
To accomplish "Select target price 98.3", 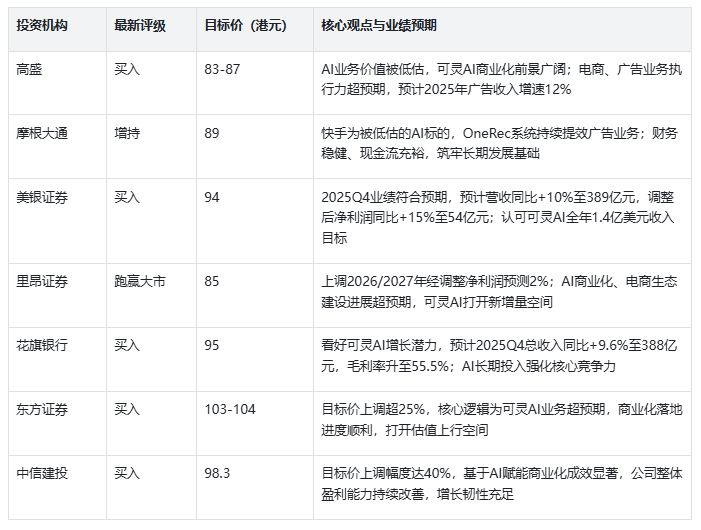I will tap(217, 473).
